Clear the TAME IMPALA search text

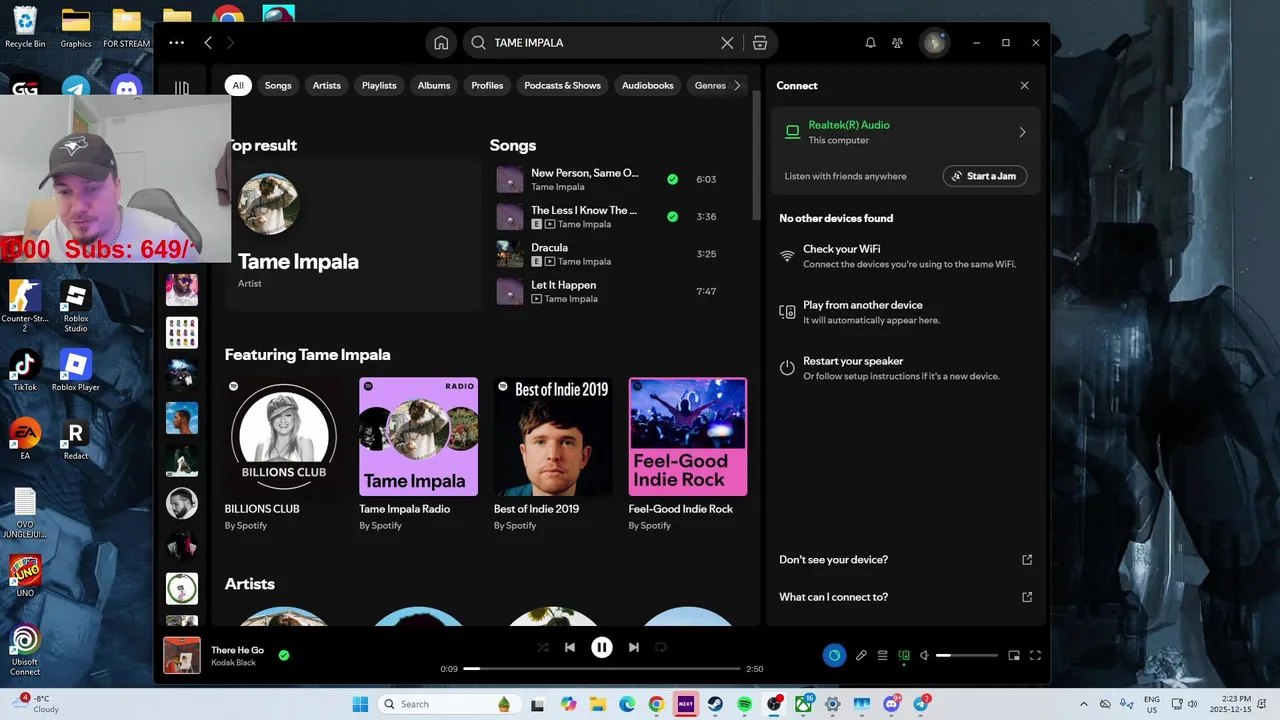pos(727,43)
